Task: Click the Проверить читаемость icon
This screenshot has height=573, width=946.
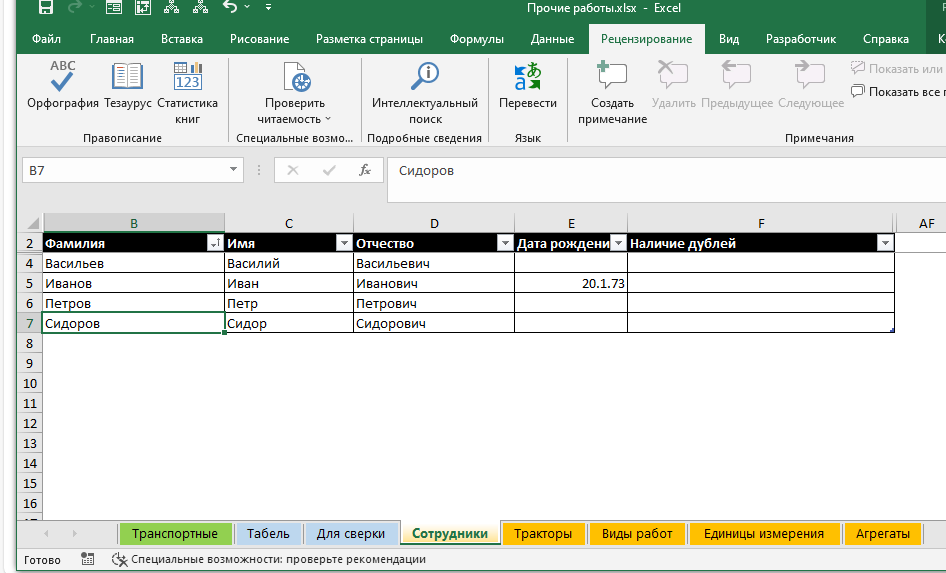Action: (x=296, y=77)
